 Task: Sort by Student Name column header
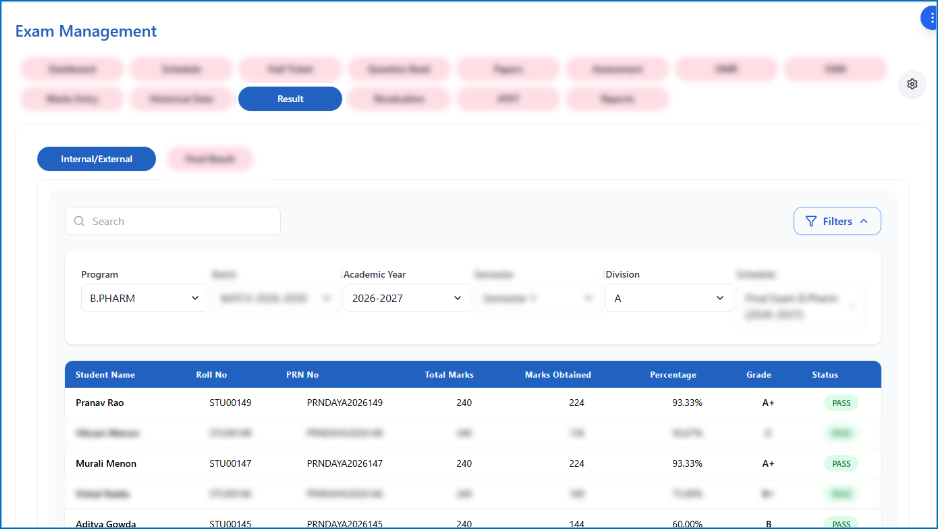(x=105, y=374)
